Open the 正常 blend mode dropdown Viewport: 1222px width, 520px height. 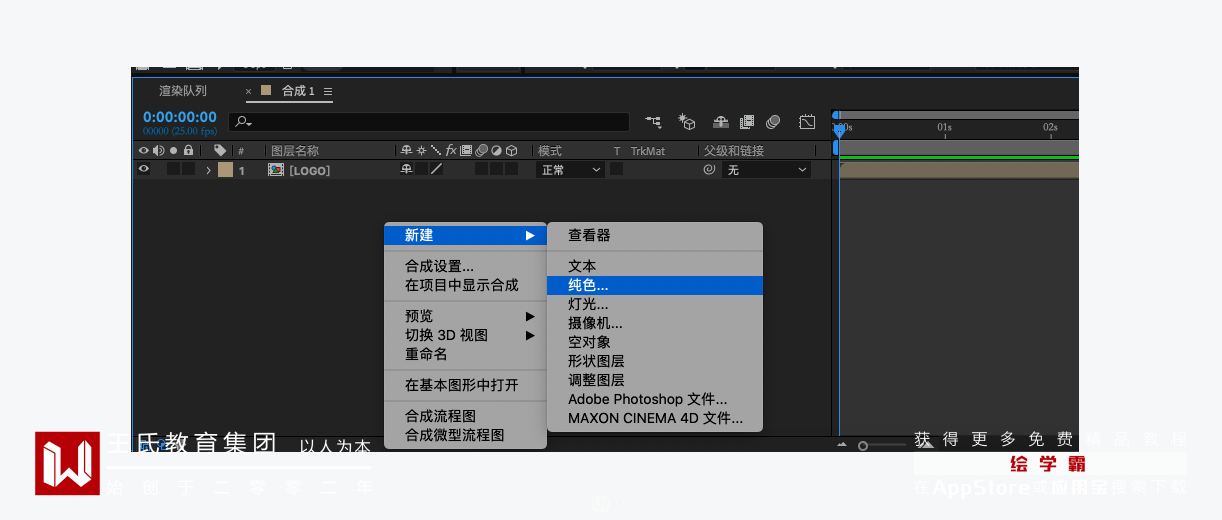pos(571,170)
